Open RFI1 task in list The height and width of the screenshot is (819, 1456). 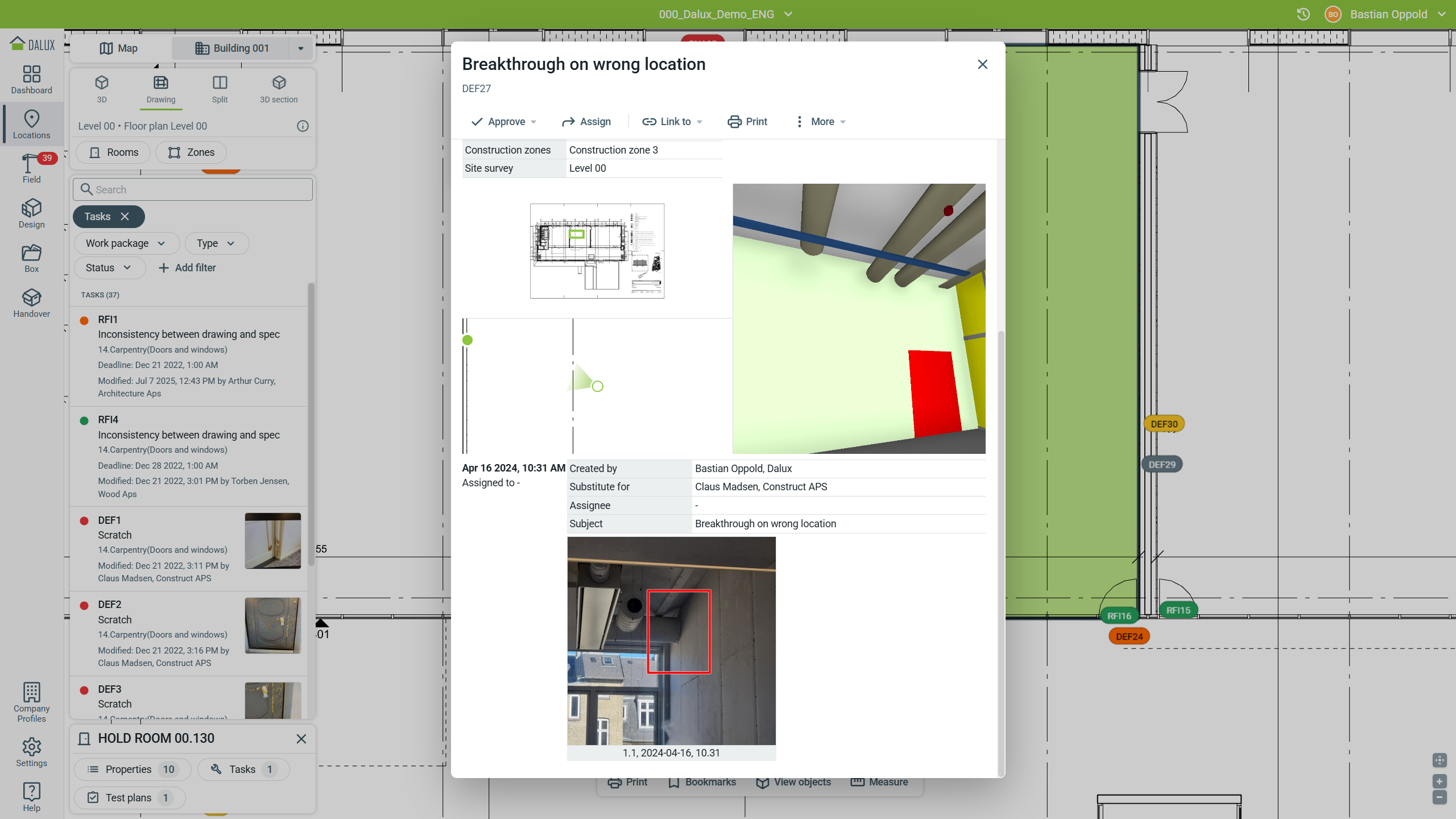pos(189,357)
